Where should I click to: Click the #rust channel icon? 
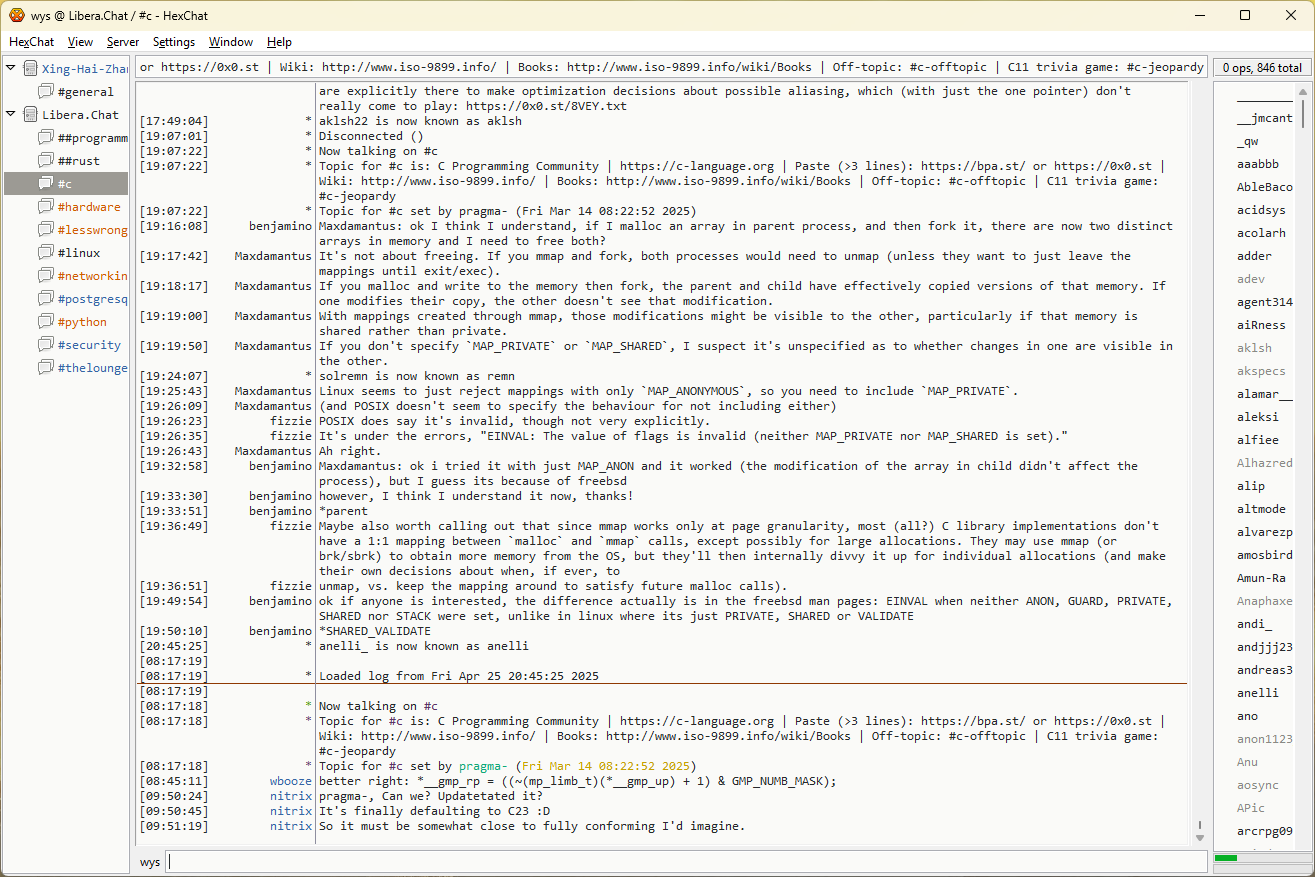click(x=46, y=161)
